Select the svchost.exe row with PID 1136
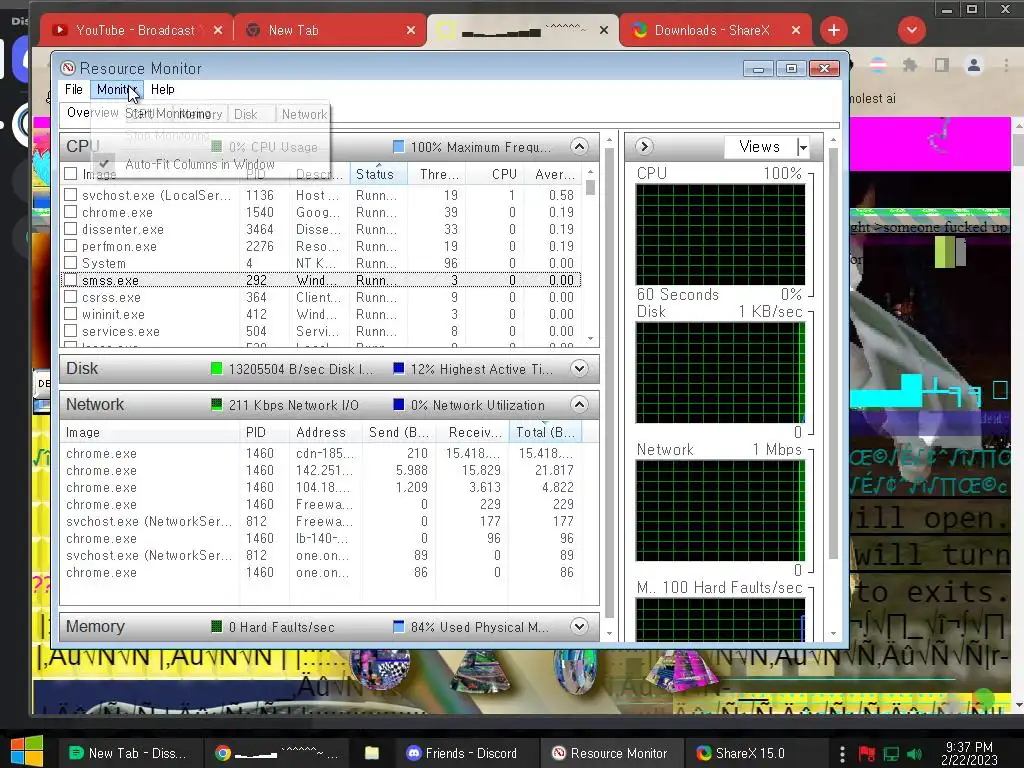The image size is (1024, 768). [320, 195]
